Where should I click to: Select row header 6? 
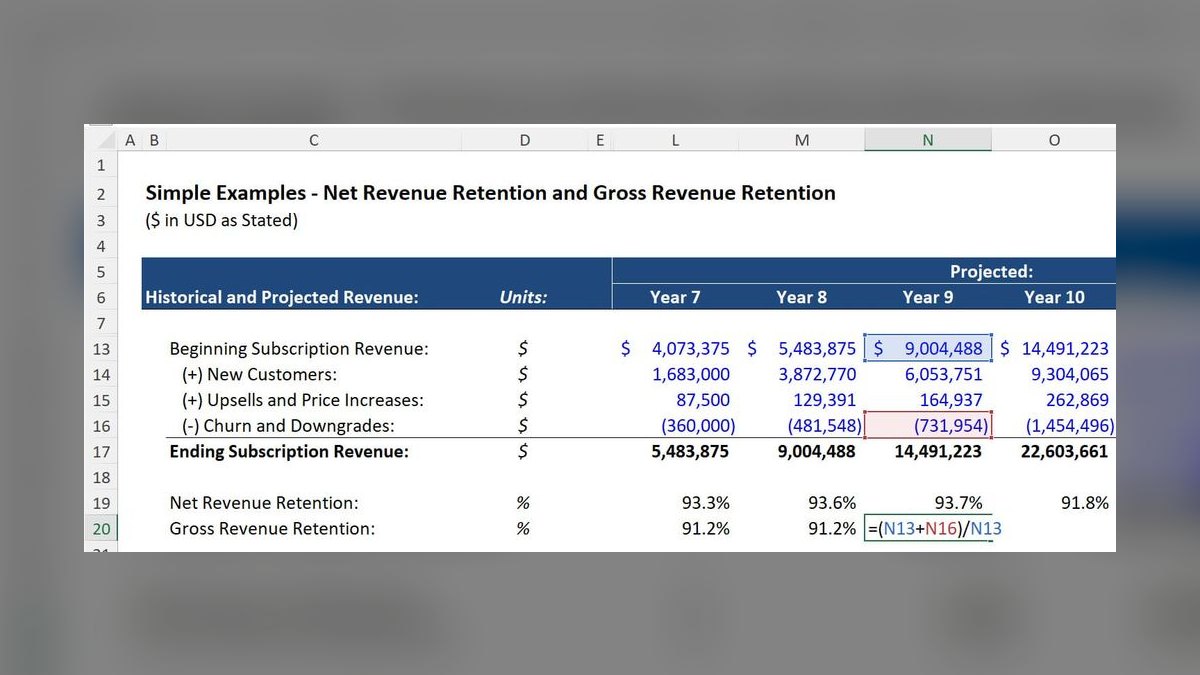click(x=101, y=297)
